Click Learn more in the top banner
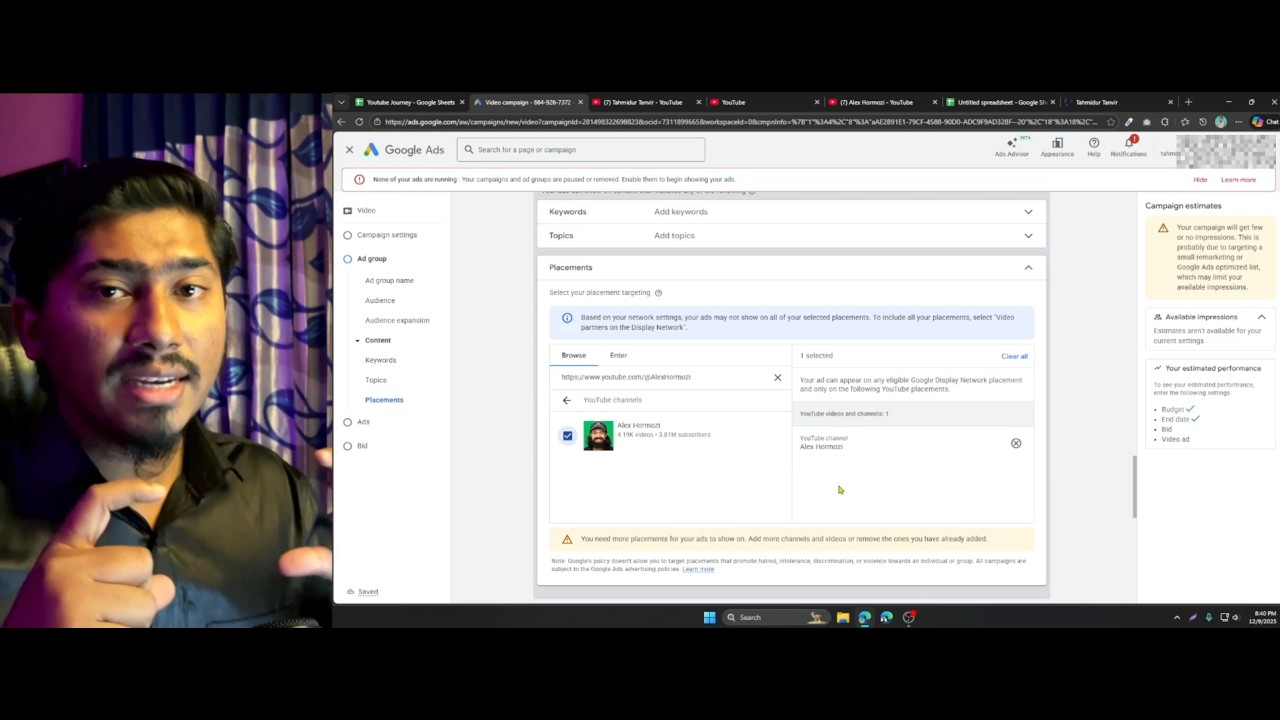 coord(1238,180)
